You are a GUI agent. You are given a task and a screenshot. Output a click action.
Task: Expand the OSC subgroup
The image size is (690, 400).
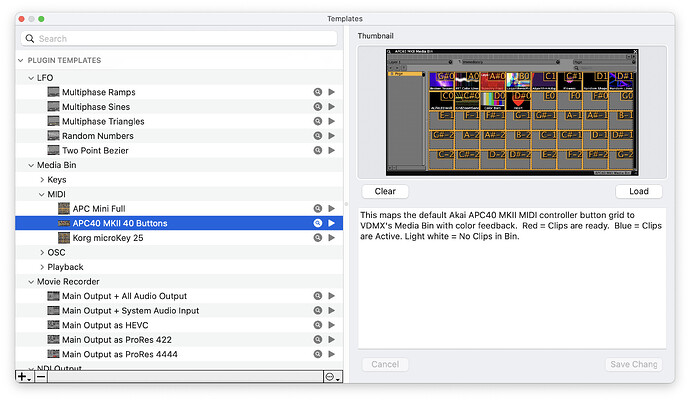click(42, 253)
